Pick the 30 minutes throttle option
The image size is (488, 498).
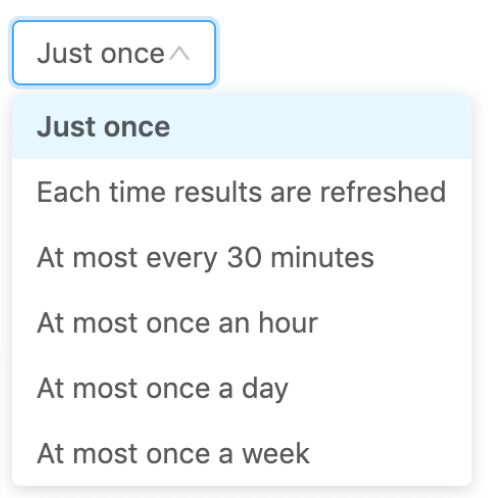[242, 257]
